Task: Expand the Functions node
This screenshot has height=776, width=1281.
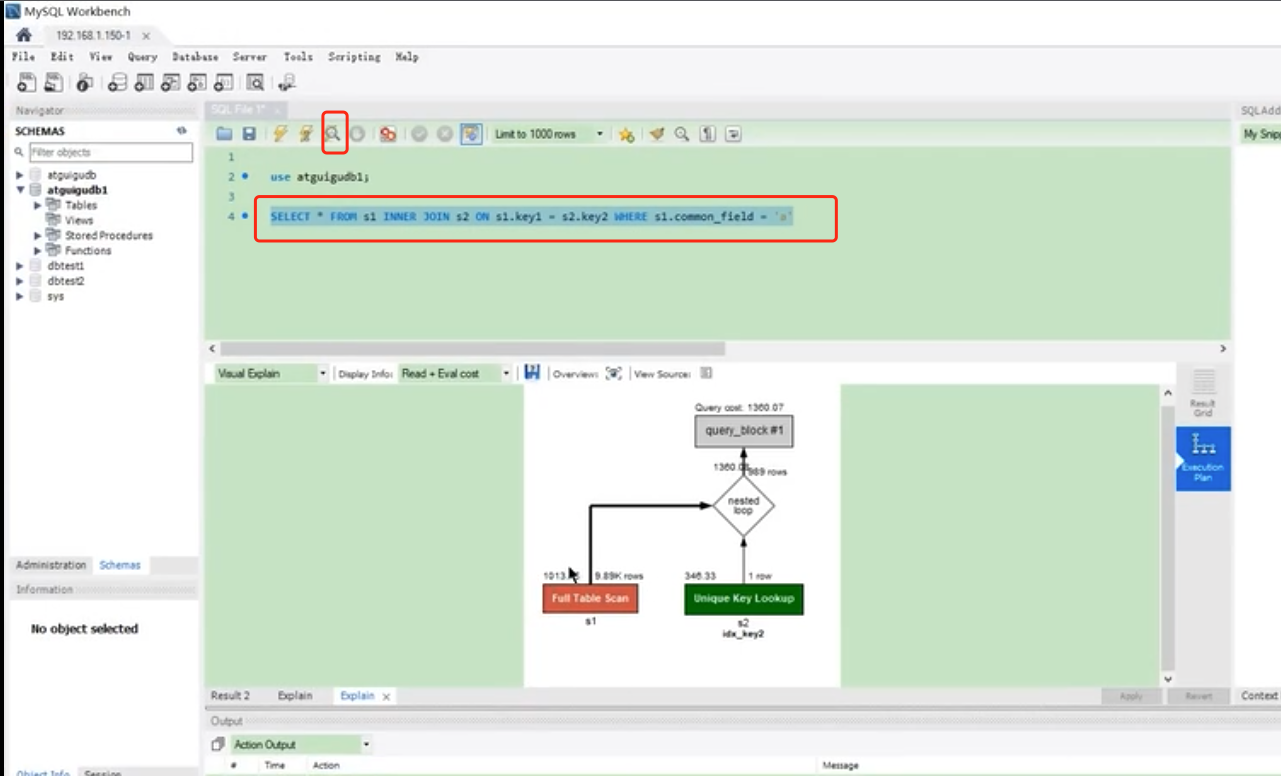Action: tap(38, 250)
